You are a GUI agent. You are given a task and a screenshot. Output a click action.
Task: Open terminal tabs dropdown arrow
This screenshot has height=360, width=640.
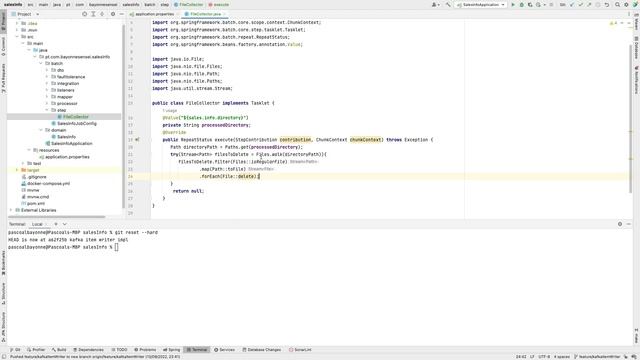[64, 224]
